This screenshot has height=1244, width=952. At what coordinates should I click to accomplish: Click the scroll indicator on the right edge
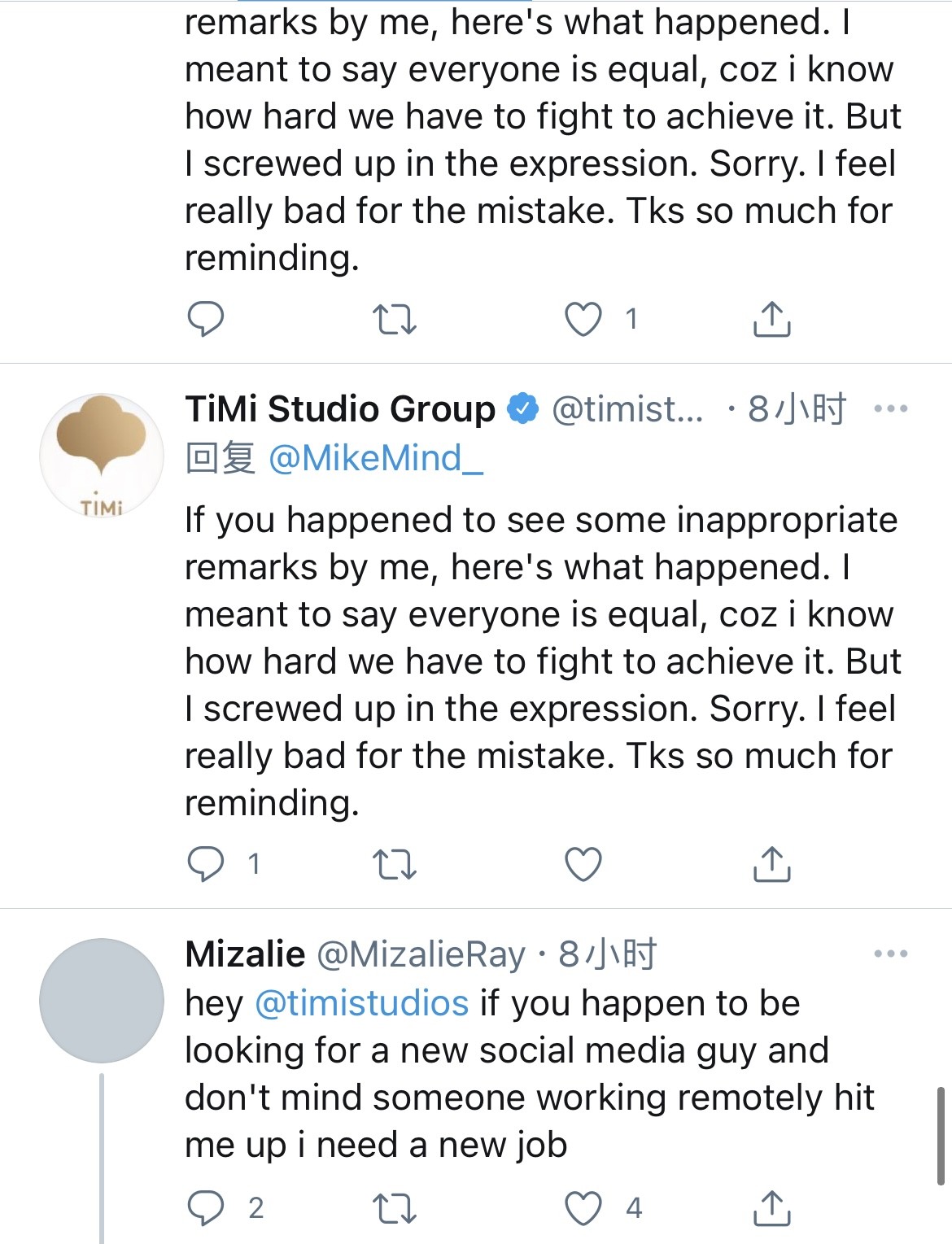click(941, 1135)
